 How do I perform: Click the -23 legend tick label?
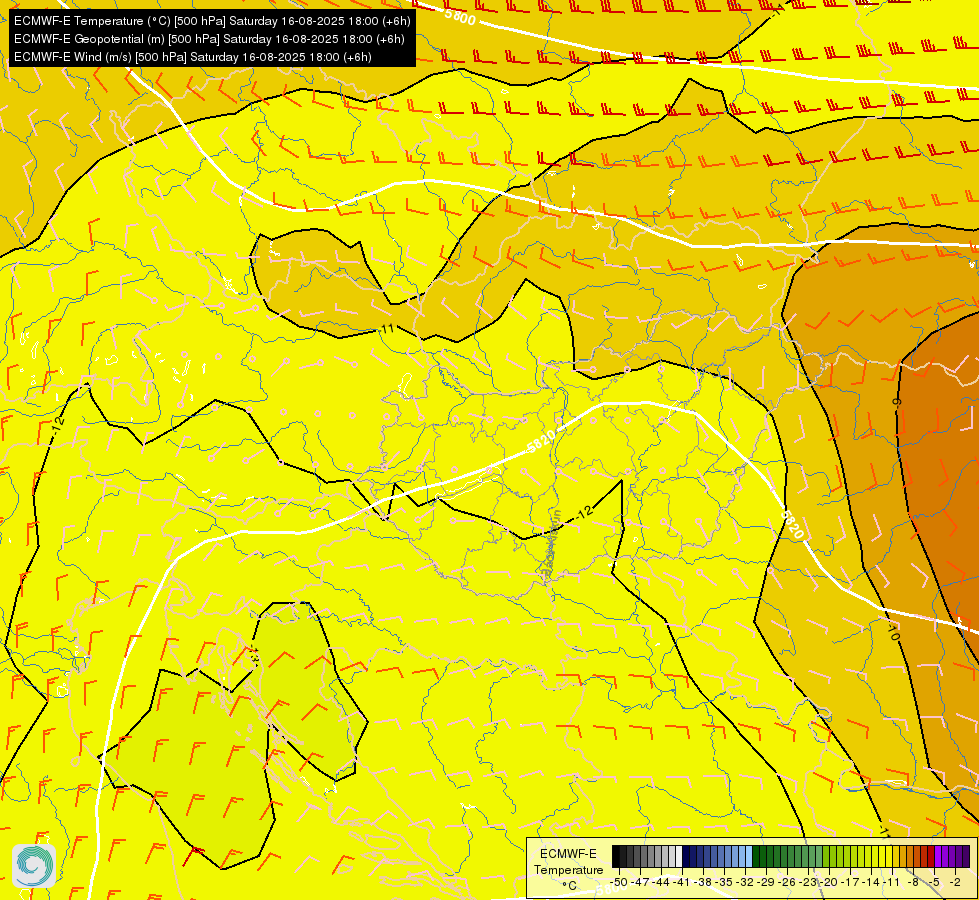(x=808, y=883)
